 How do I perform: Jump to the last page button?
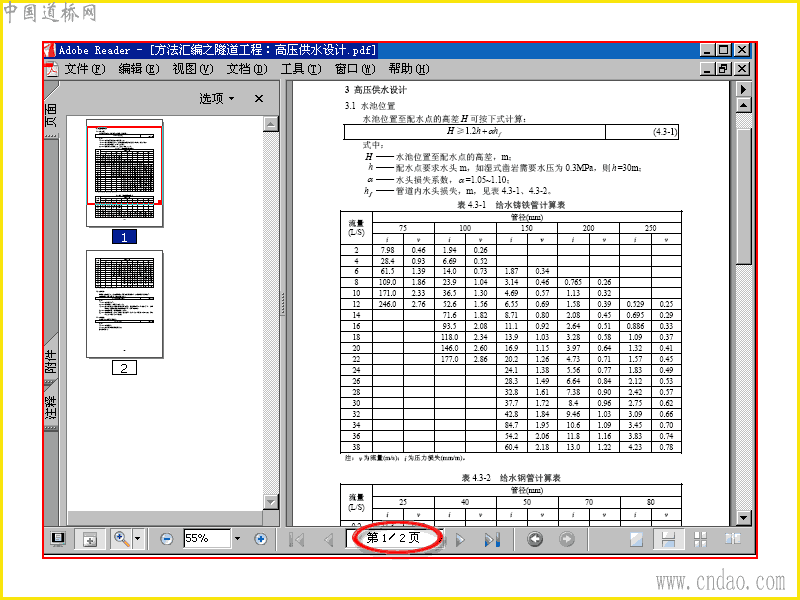click(492, 539)
